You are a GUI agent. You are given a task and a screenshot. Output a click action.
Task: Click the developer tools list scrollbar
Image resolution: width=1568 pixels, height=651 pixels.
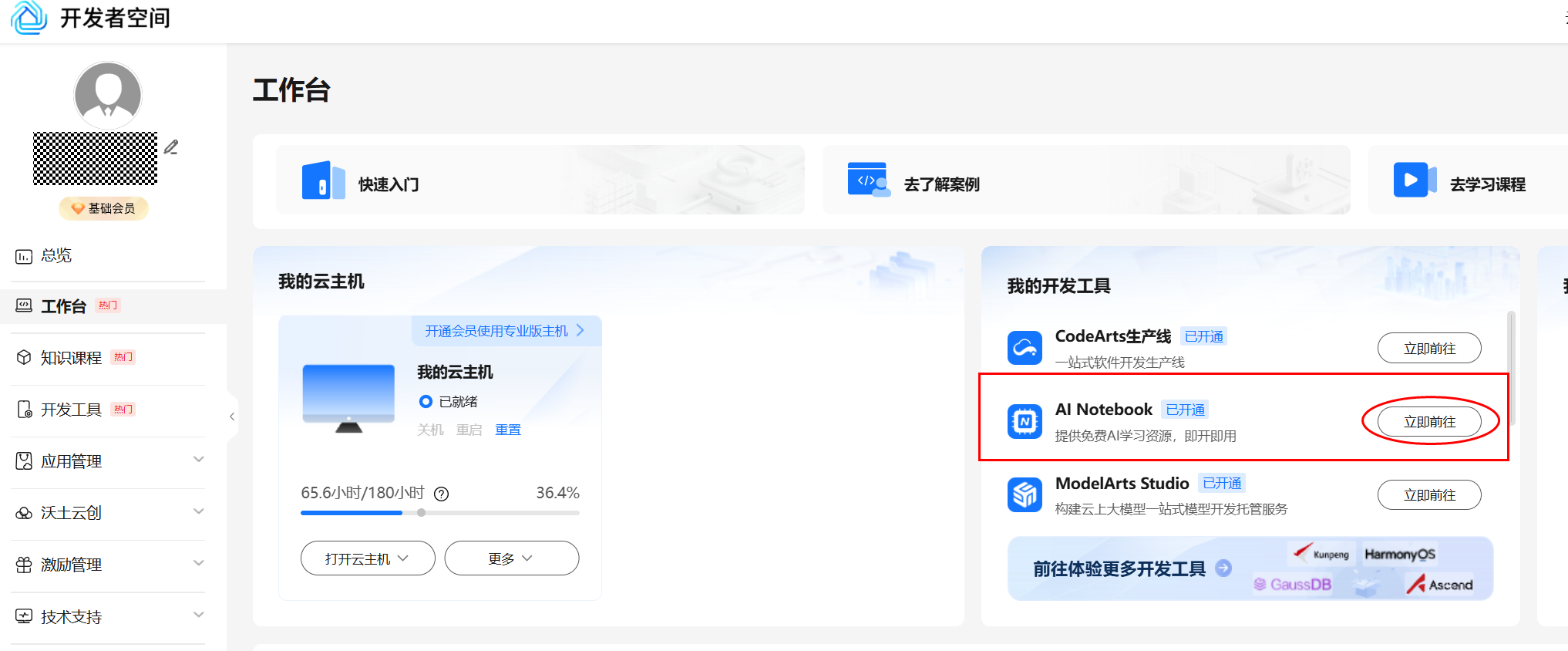point(1511,368)
